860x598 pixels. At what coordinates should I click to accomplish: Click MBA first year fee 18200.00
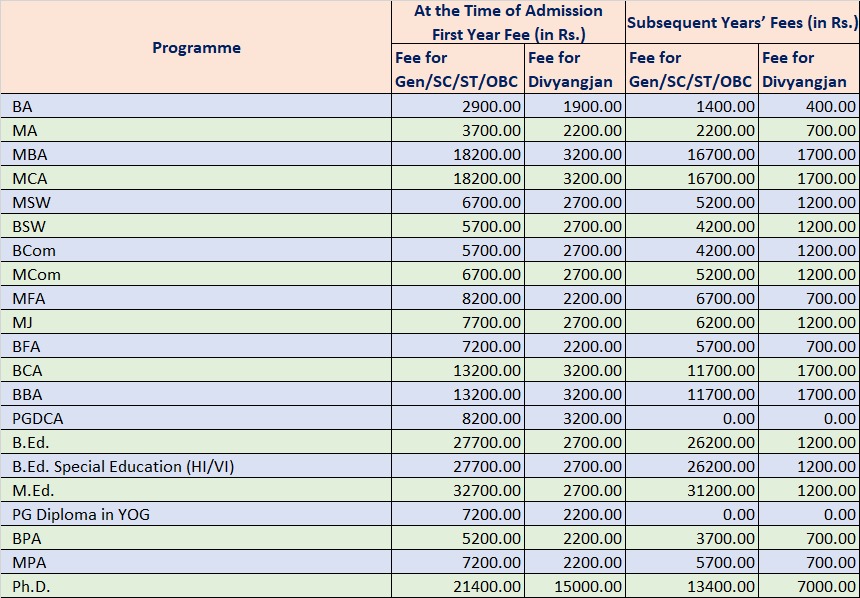coord(458,154)
